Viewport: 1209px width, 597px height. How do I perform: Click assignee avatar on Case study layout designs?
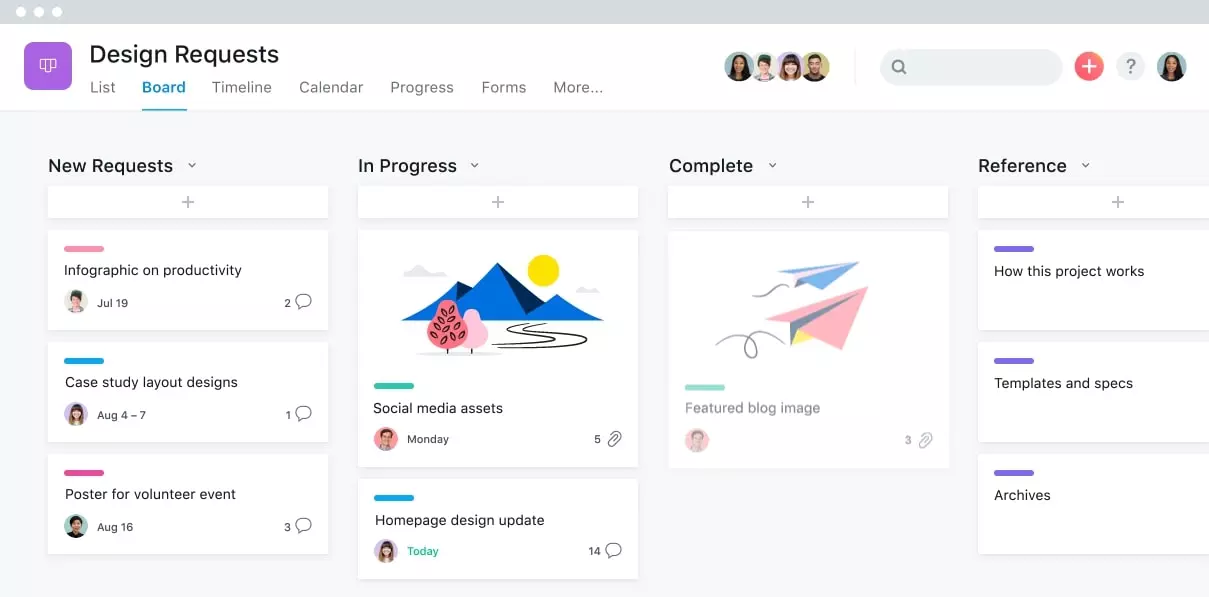76,414
